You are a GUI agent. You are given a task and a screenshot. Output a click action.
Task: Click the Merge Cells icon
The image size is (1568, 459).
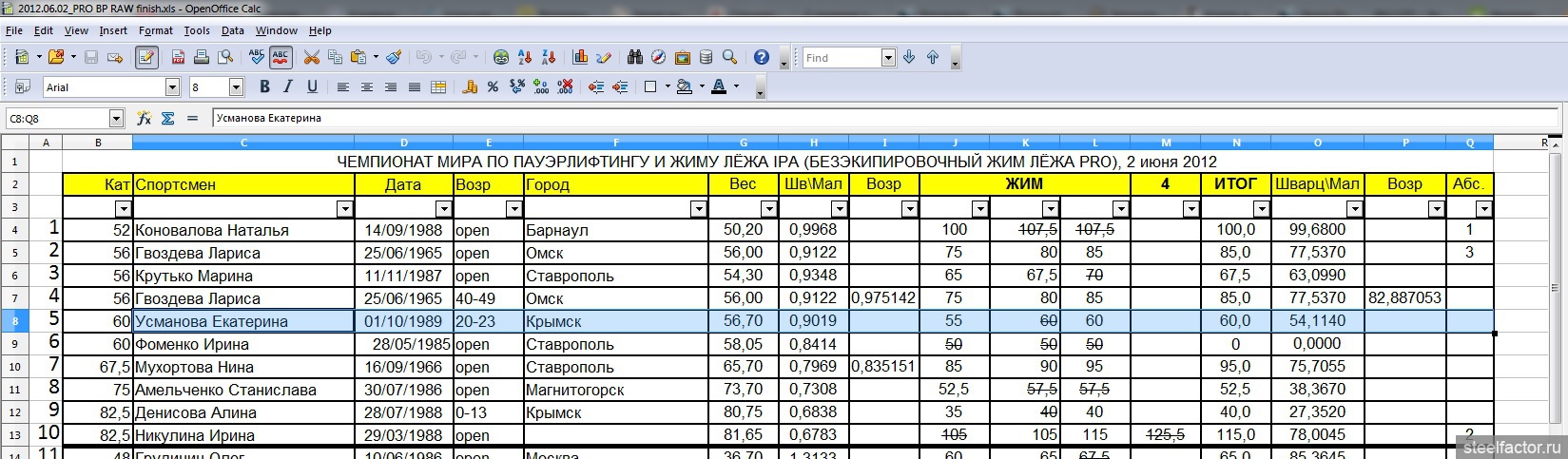tap(438, 87)
